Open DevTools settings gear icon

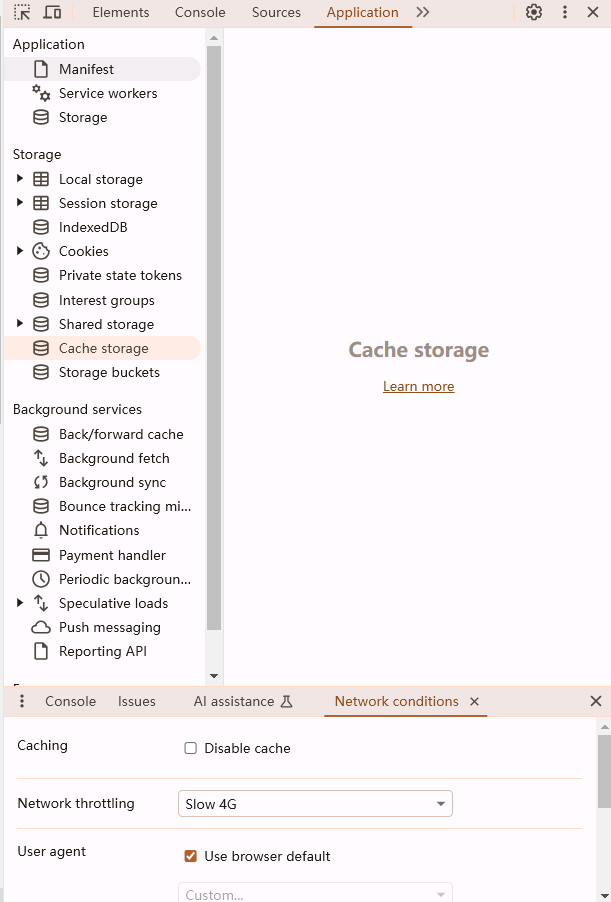click(x=534, y=12)
